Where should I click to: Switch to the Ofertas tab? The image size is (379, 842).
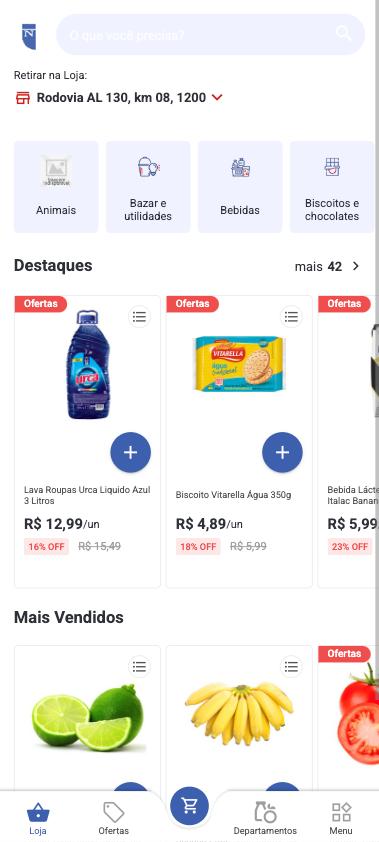tap(113, 818)
